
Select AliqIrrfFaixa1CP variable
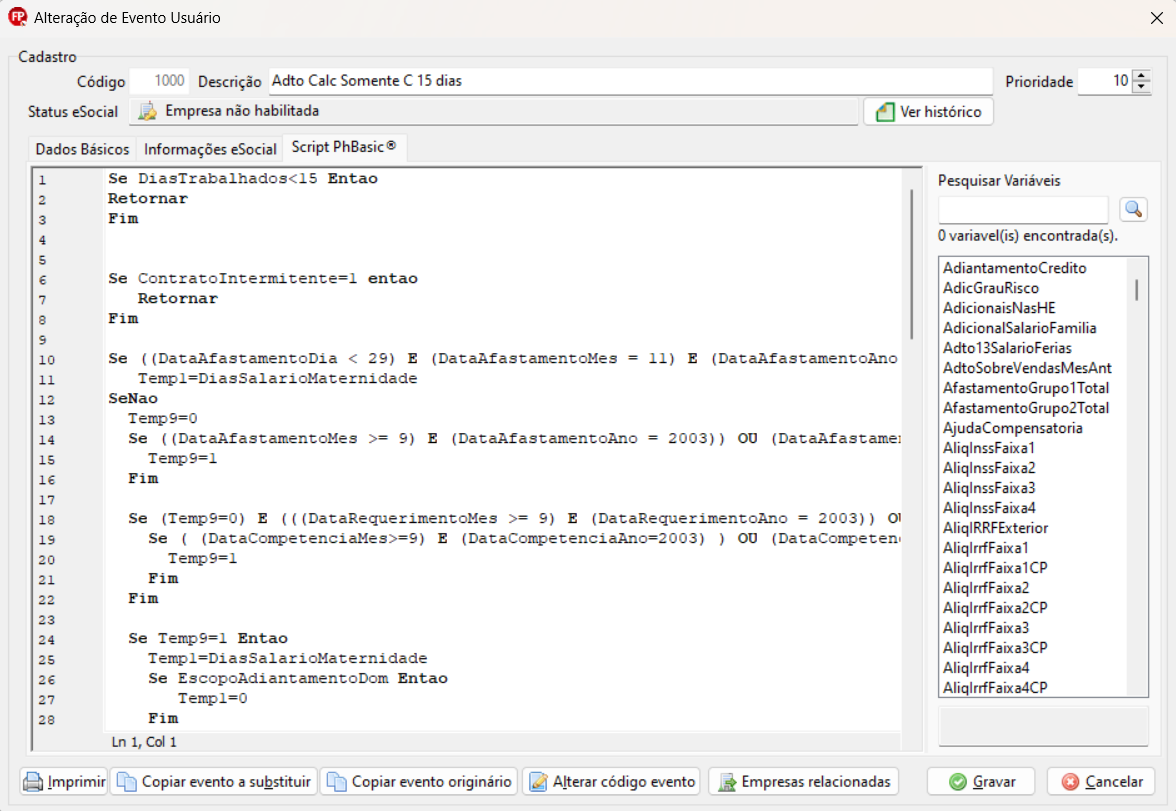tap(994, 568)
